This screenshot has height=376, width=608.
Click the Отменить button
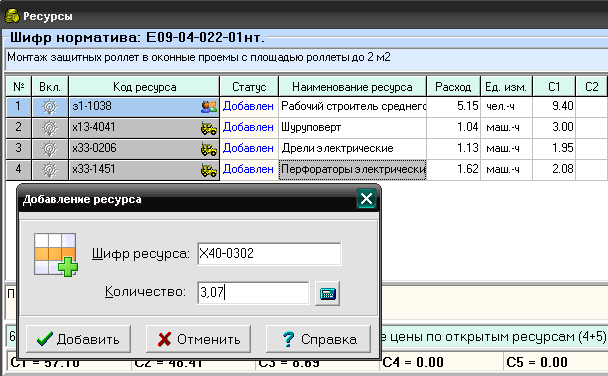[198, 339]
